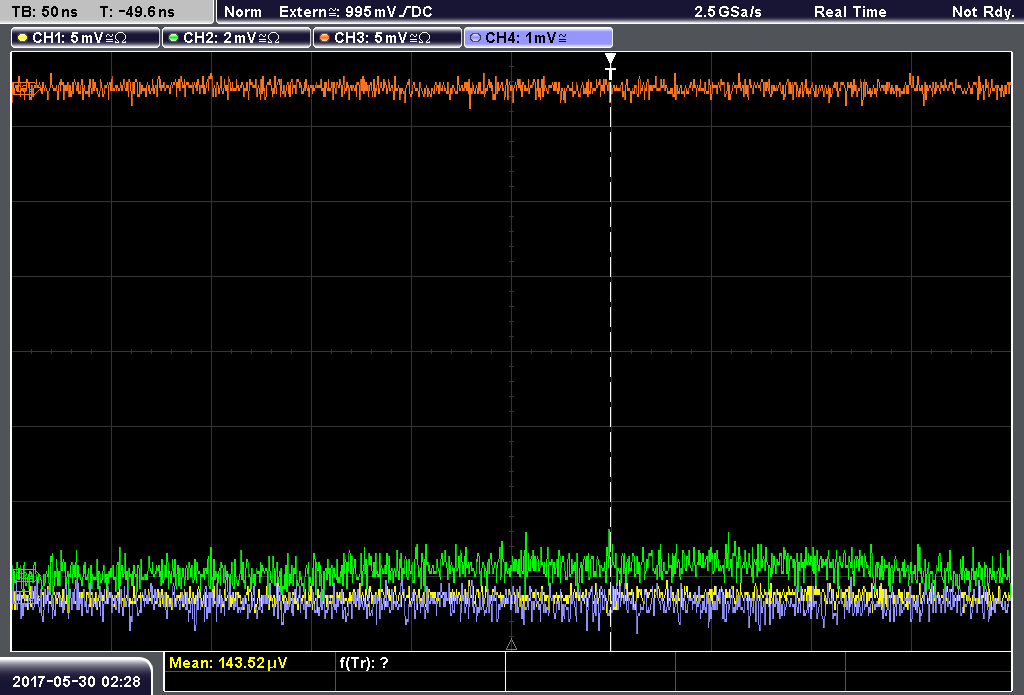This screenshot has height=695, width=1024.
Task: Select the CH3: 5 mV channel tab
Action: [x=387, y=38]
